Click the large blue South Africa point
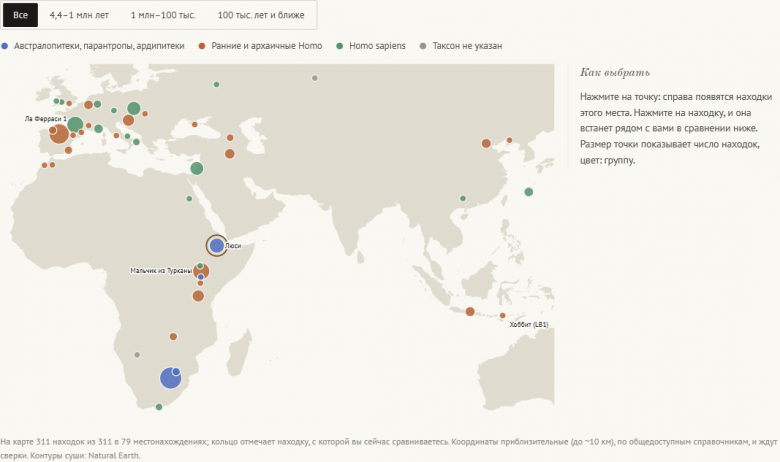The width and height of the screenshot is (780, 462). point(170,378)
